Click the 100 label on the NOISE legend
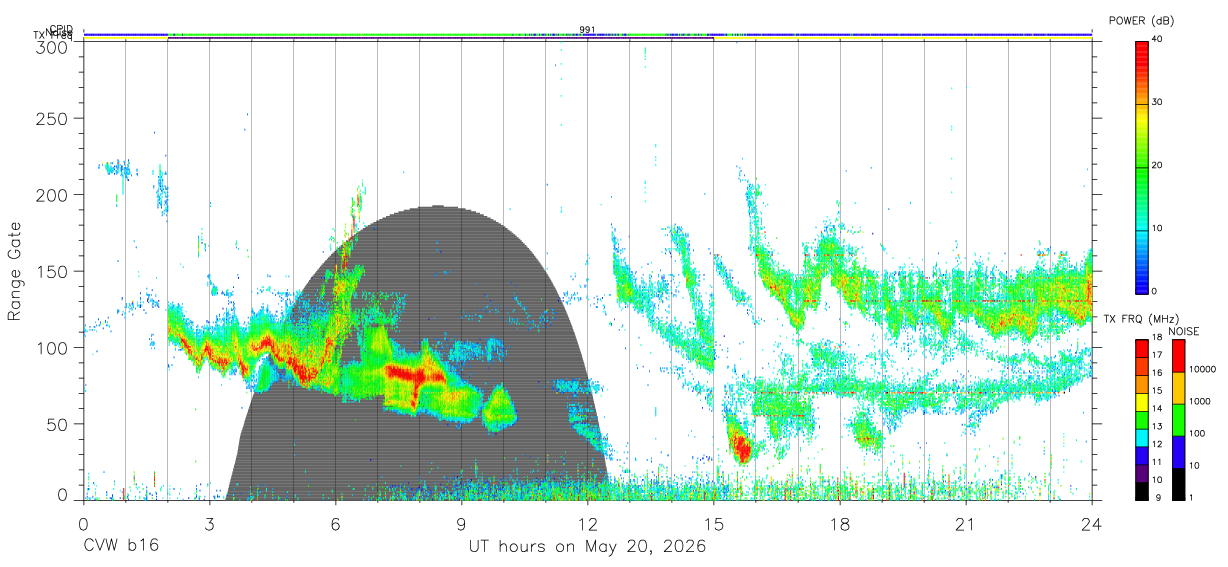 1199,434
